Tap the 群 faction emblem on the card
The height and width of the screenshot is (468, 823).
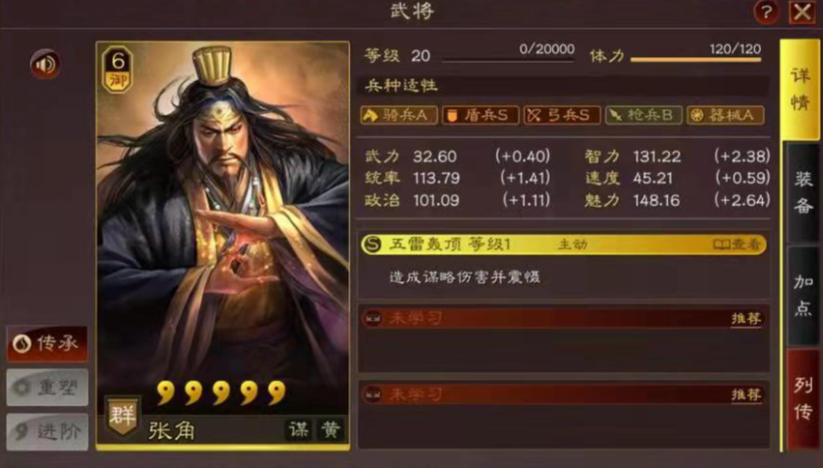click(x=122, y=416)
